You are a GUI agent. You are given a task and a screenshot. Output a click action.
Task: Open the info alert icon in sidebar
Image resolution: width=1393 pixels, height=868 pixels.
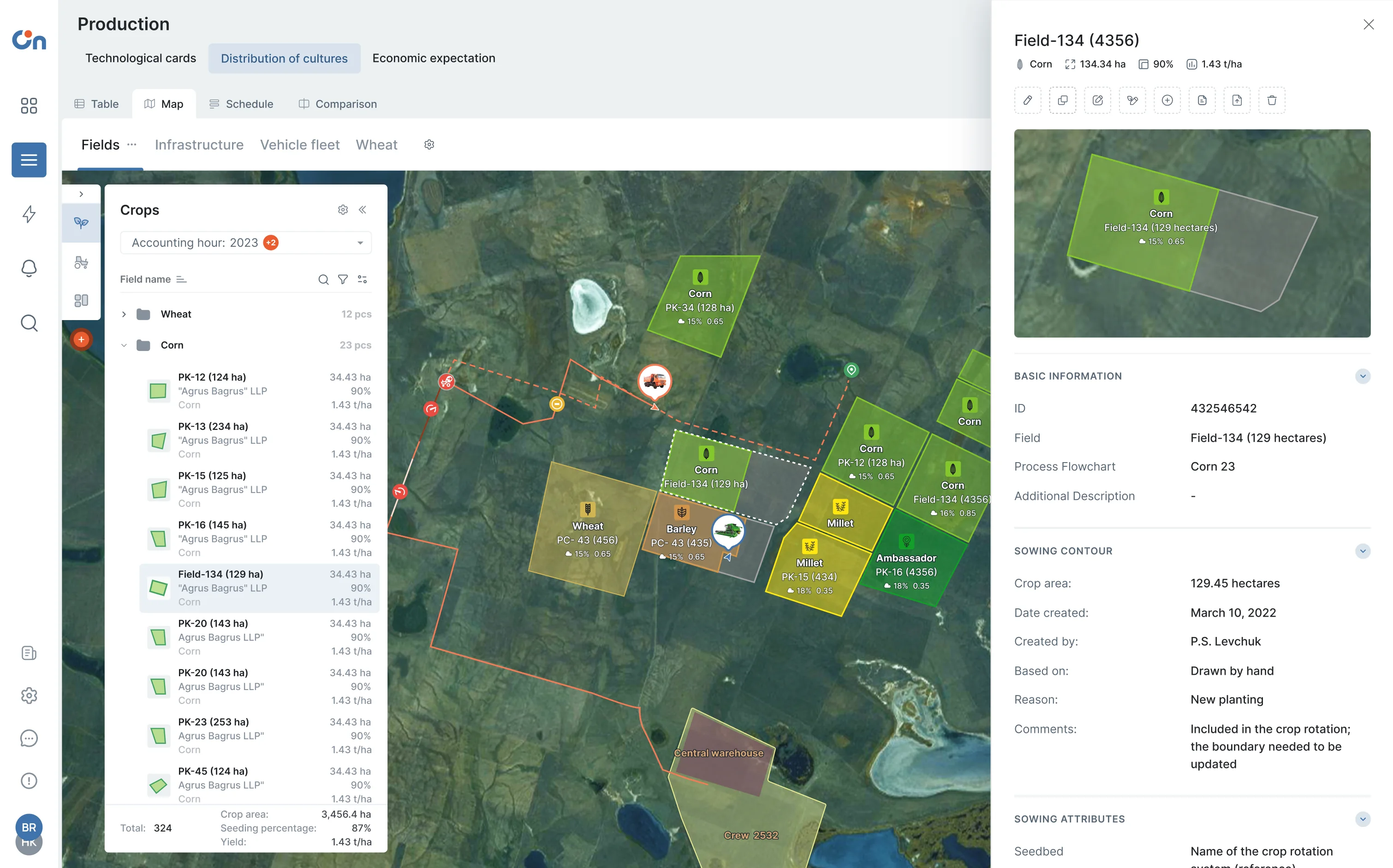[29, 781]
